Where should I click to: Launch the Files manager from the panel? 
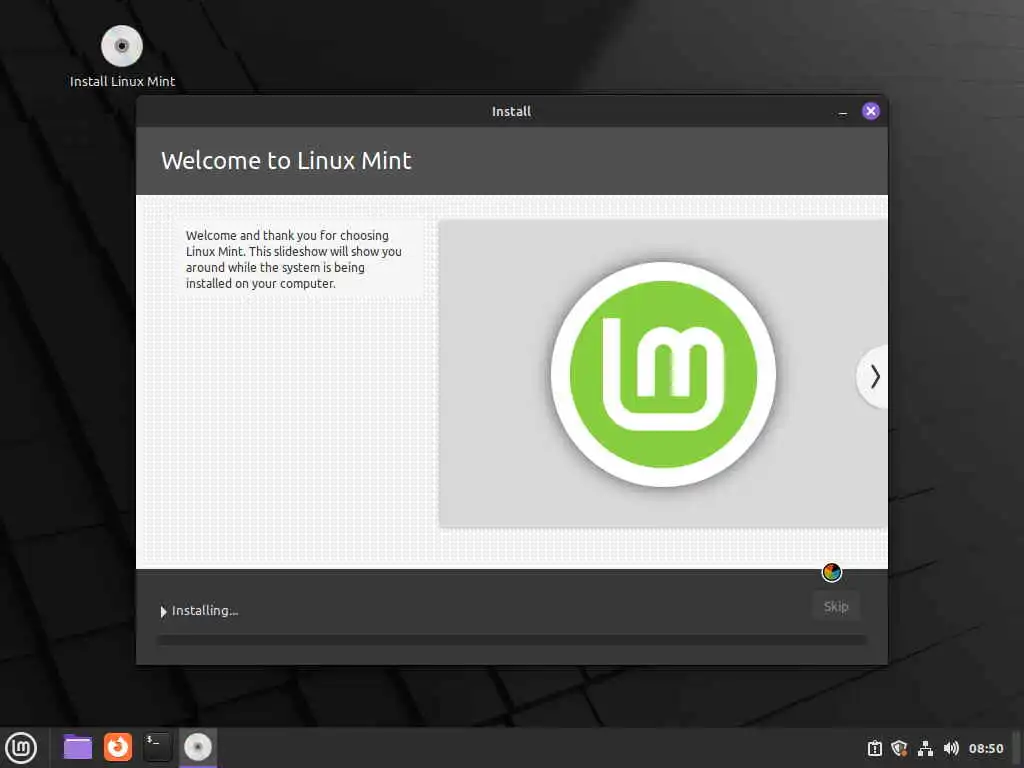tap(78, 747)
